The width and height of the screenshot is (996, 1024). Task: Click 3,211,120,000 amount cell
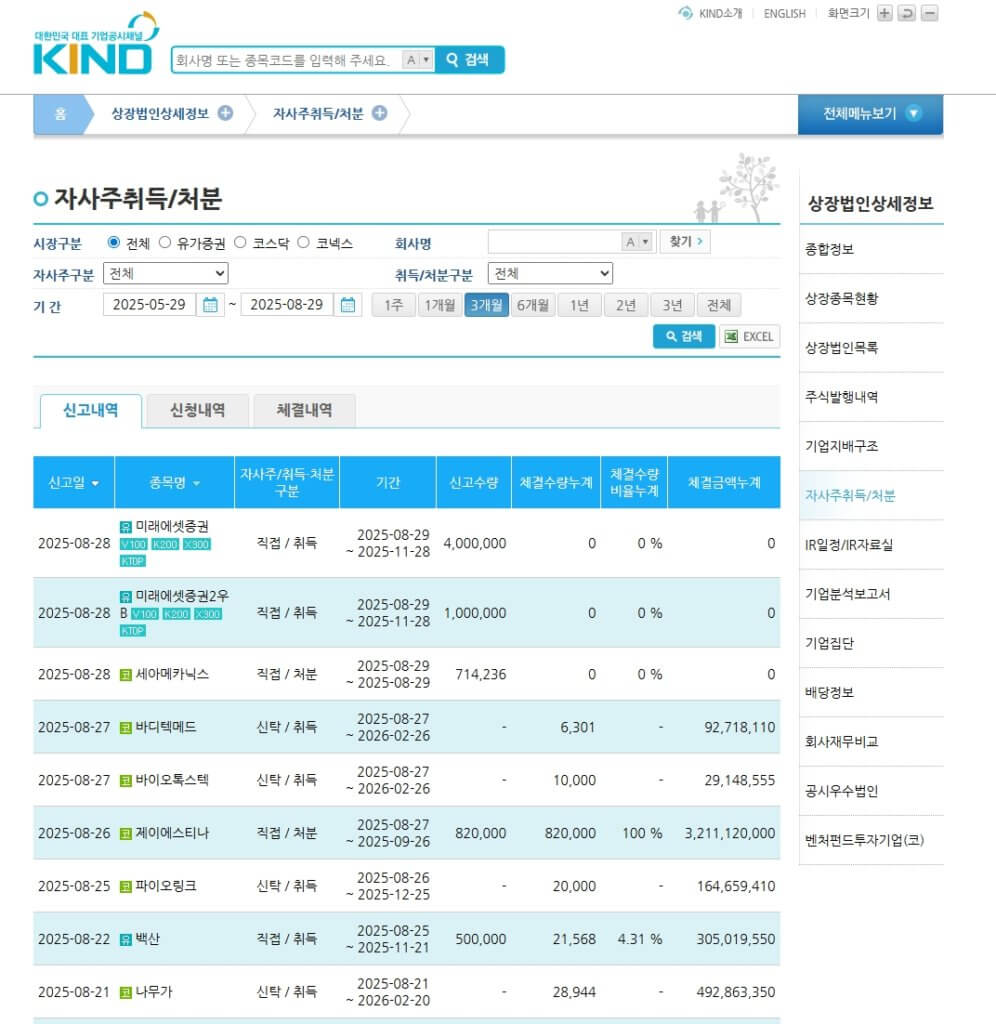click(x=730, y=833)
